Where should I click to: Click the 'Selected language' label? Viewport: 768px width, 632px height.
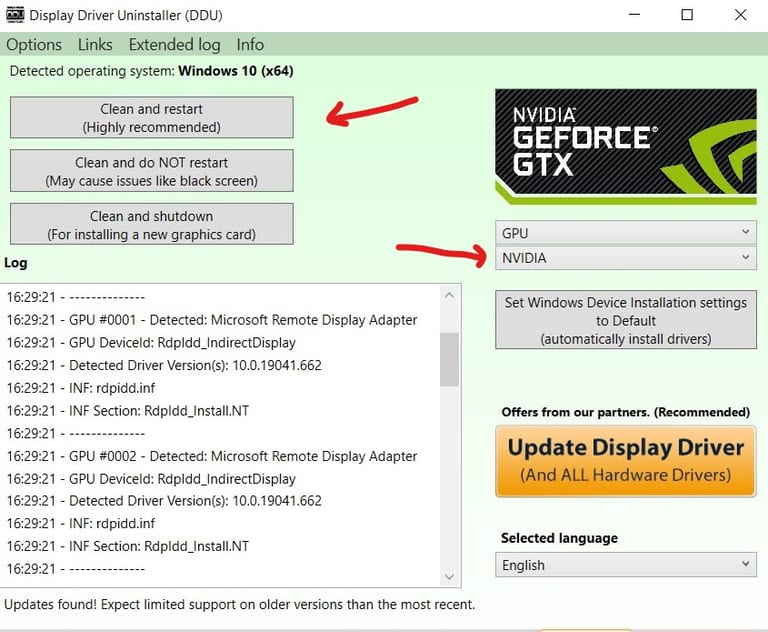coord(559,538)
